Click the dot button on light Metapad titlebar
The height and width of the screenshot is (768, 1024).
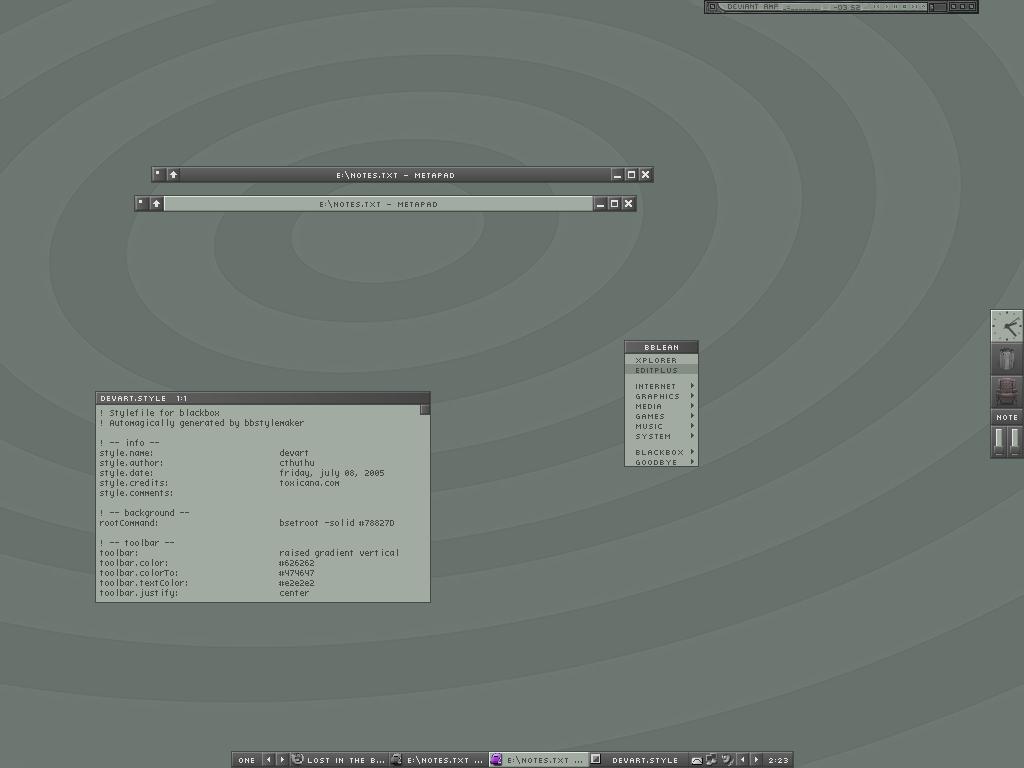140,204
